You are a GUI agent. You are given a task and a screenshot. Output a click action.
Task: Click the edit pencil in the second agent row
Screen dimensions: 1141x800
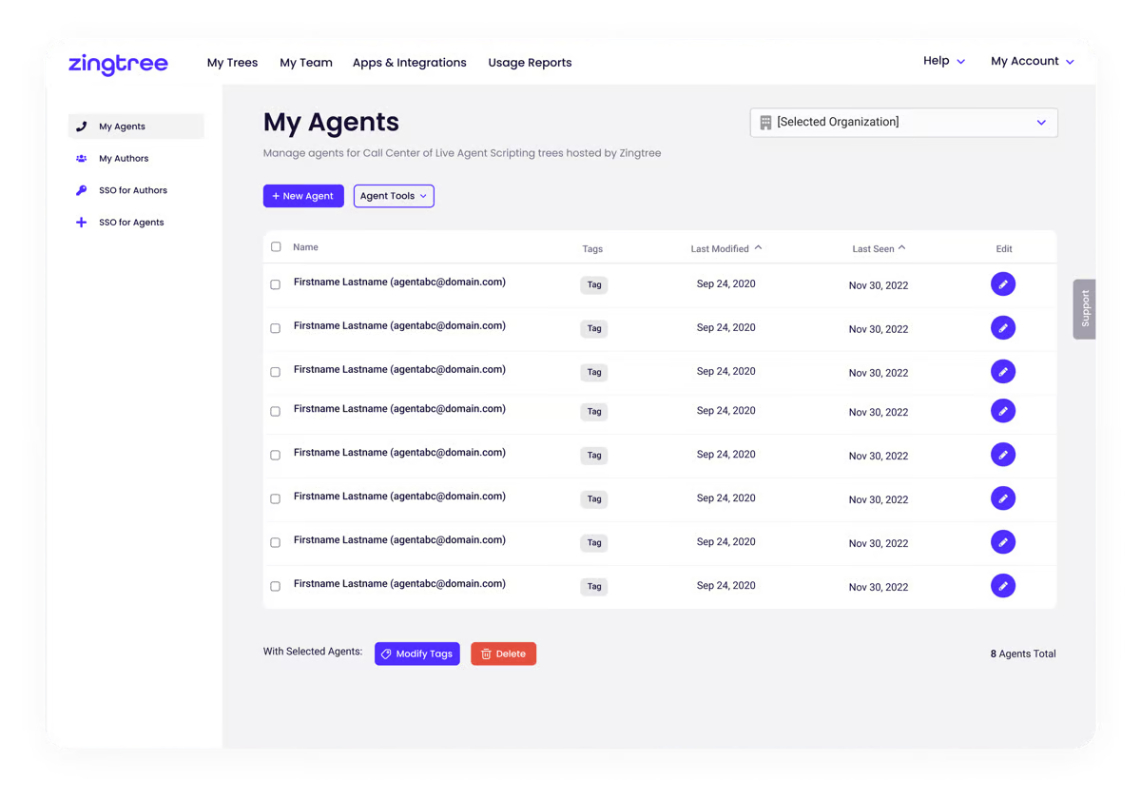[x=1003, y=328]
